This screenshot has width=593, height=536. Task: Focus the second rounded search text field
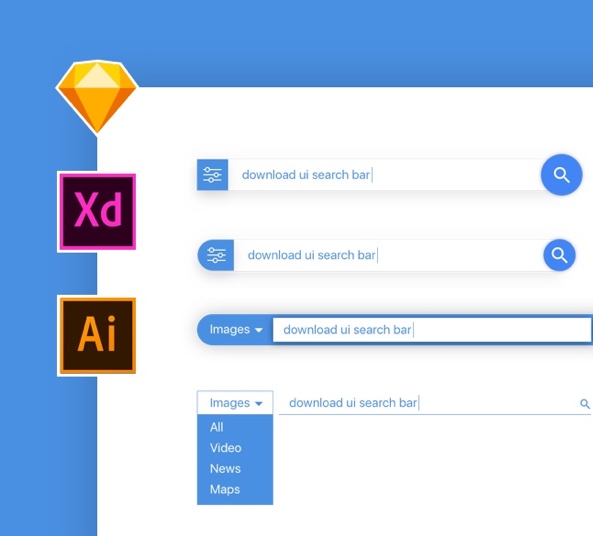coord(389,255)
